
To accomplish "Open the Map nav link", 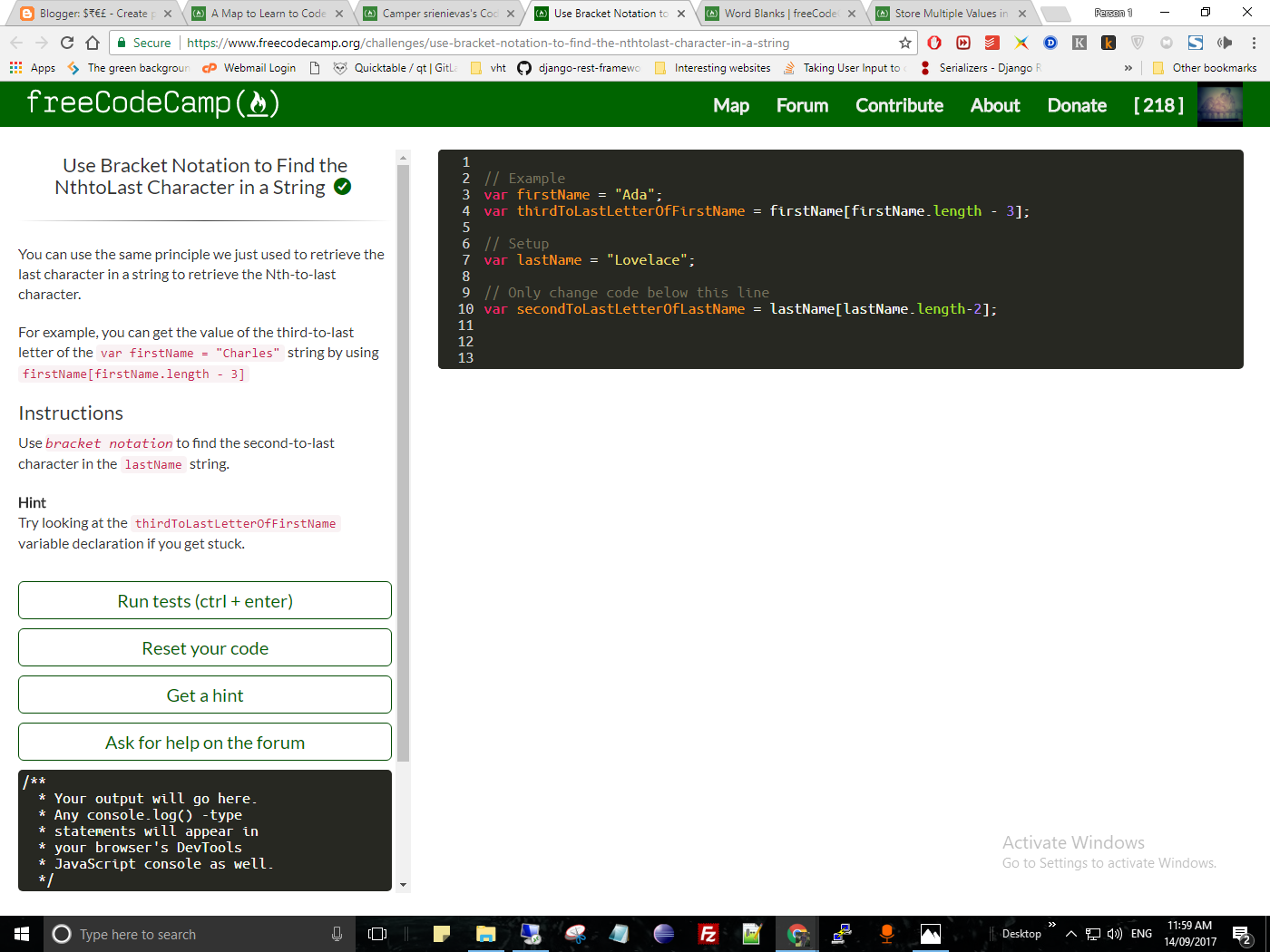I will (731, 105).
